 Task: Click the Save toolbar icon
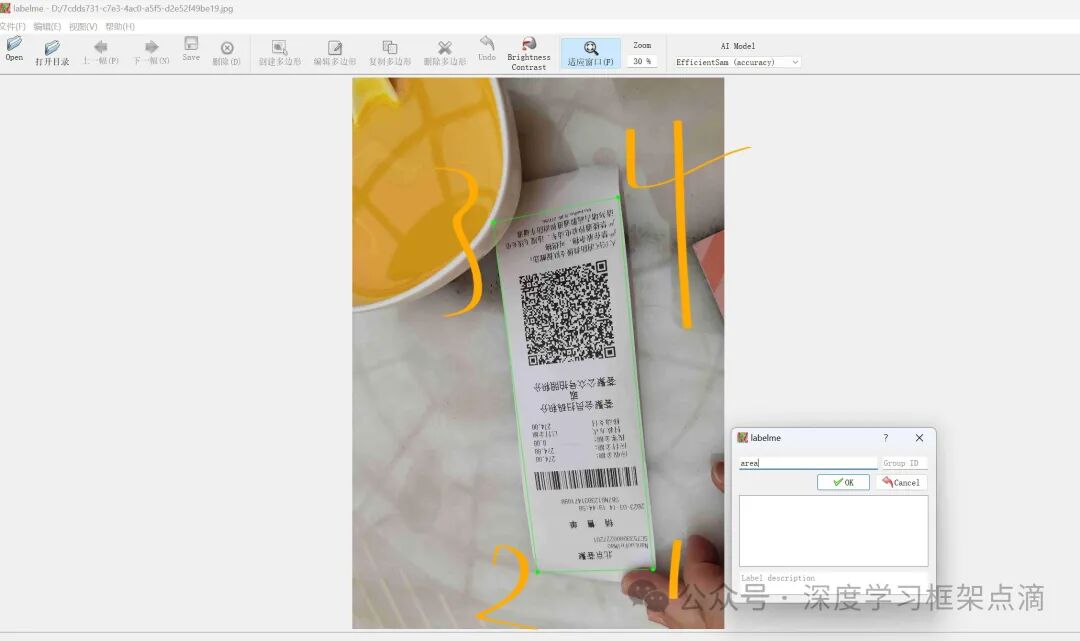tap(191, 49)
